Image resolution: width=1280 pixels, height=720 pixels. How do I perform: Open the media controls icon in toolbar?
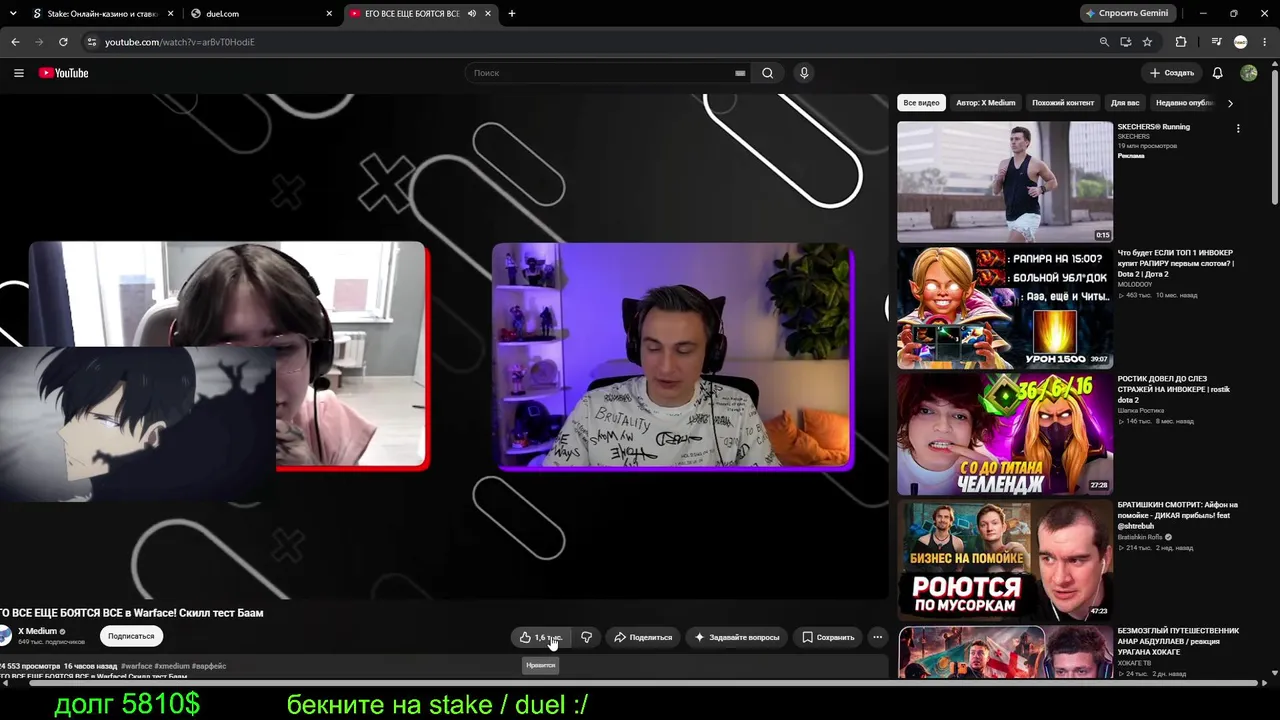(x=1216, y=42)
